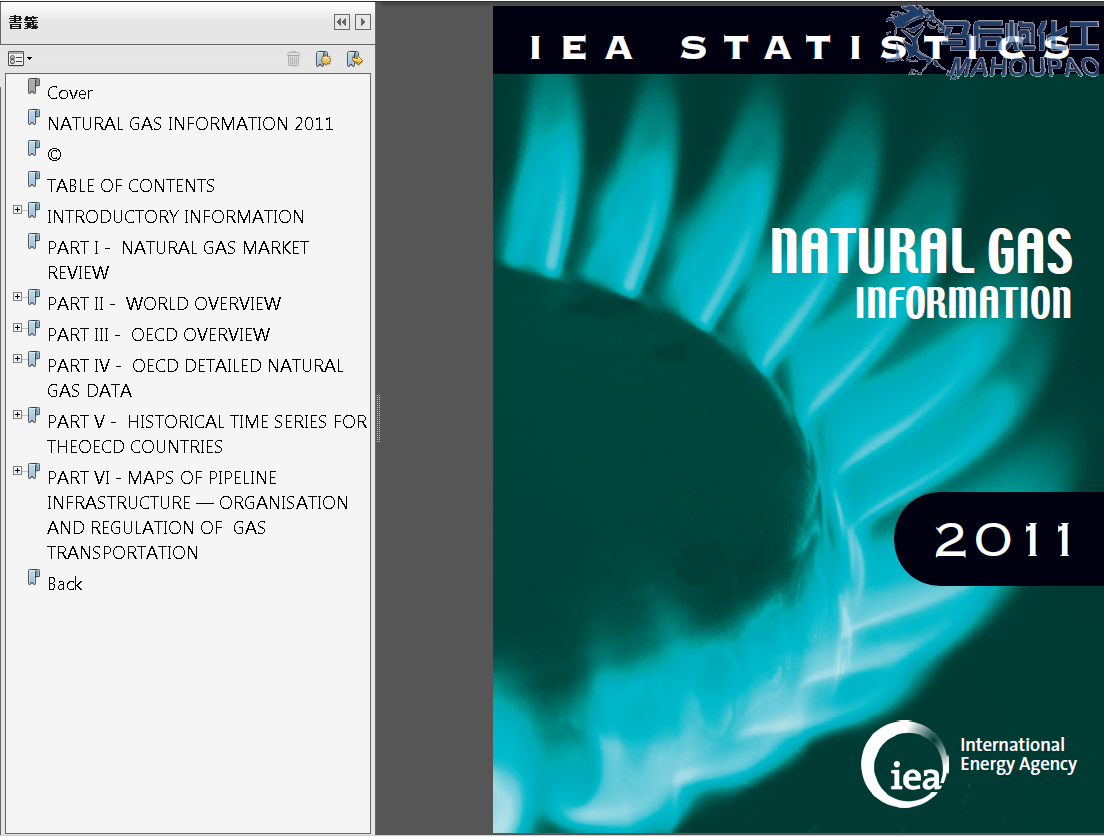Click the delete bookmark trash icon
Viewport: 1104px width, 837px height.
click(x=294, y=59)
